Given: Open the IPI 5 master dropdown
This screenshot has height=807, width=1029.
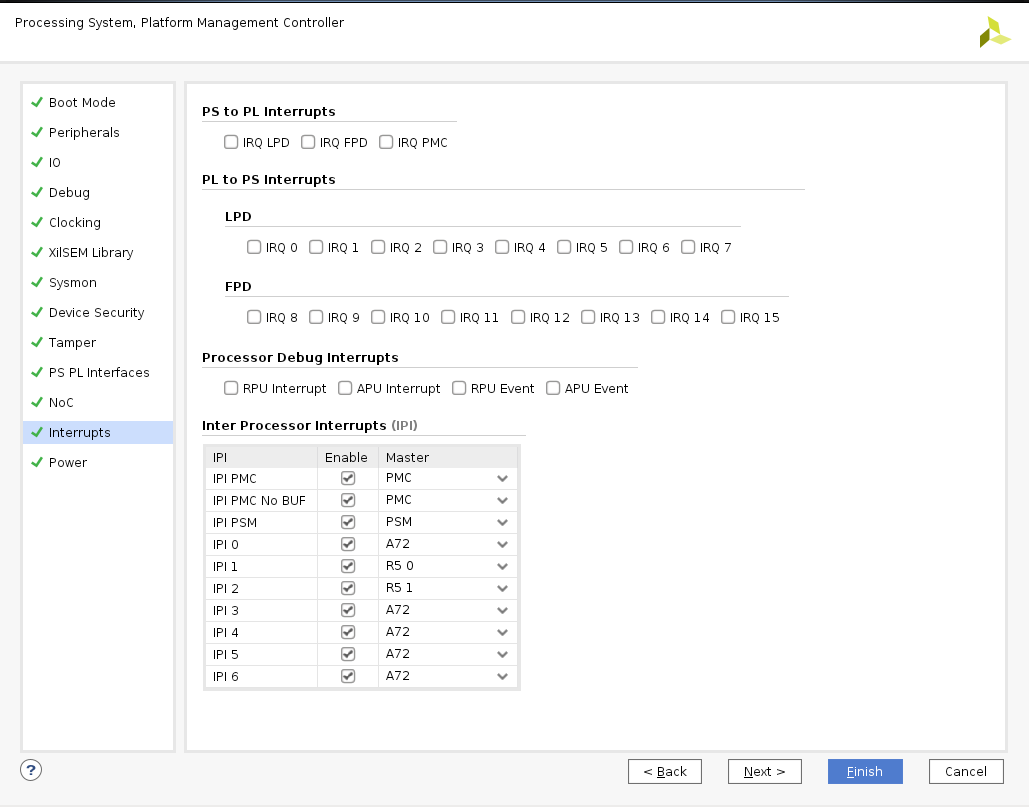Looking at the screenshot, I should 502,655.
